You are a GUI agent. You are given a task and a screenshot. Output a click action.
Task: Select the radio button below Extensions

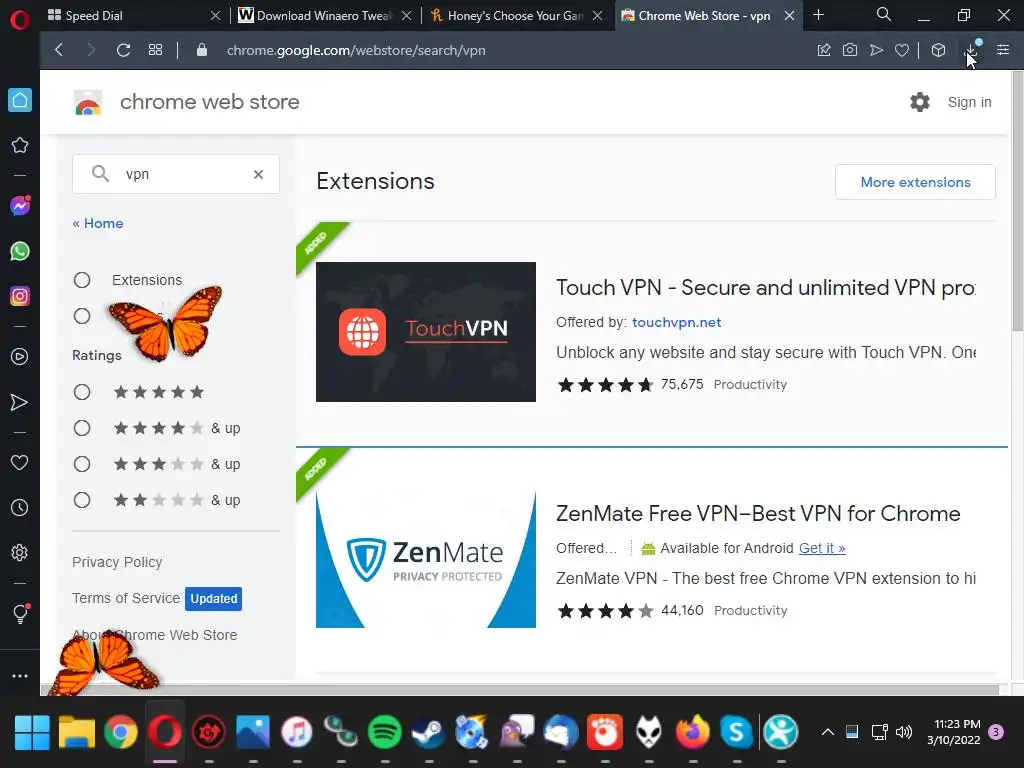coord(82,316)
